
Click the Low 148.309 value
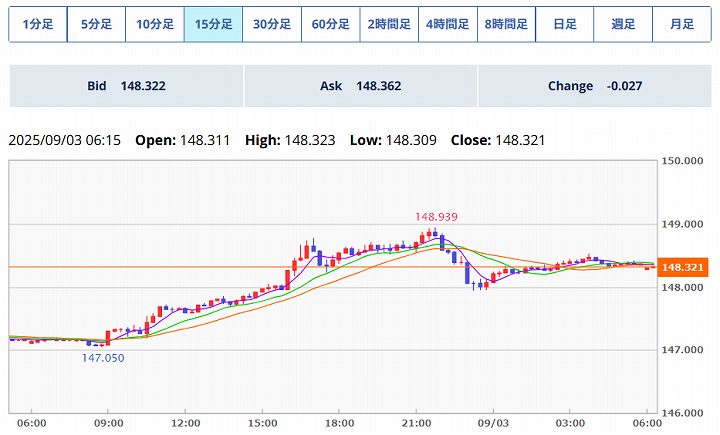(x=393, y=140)
